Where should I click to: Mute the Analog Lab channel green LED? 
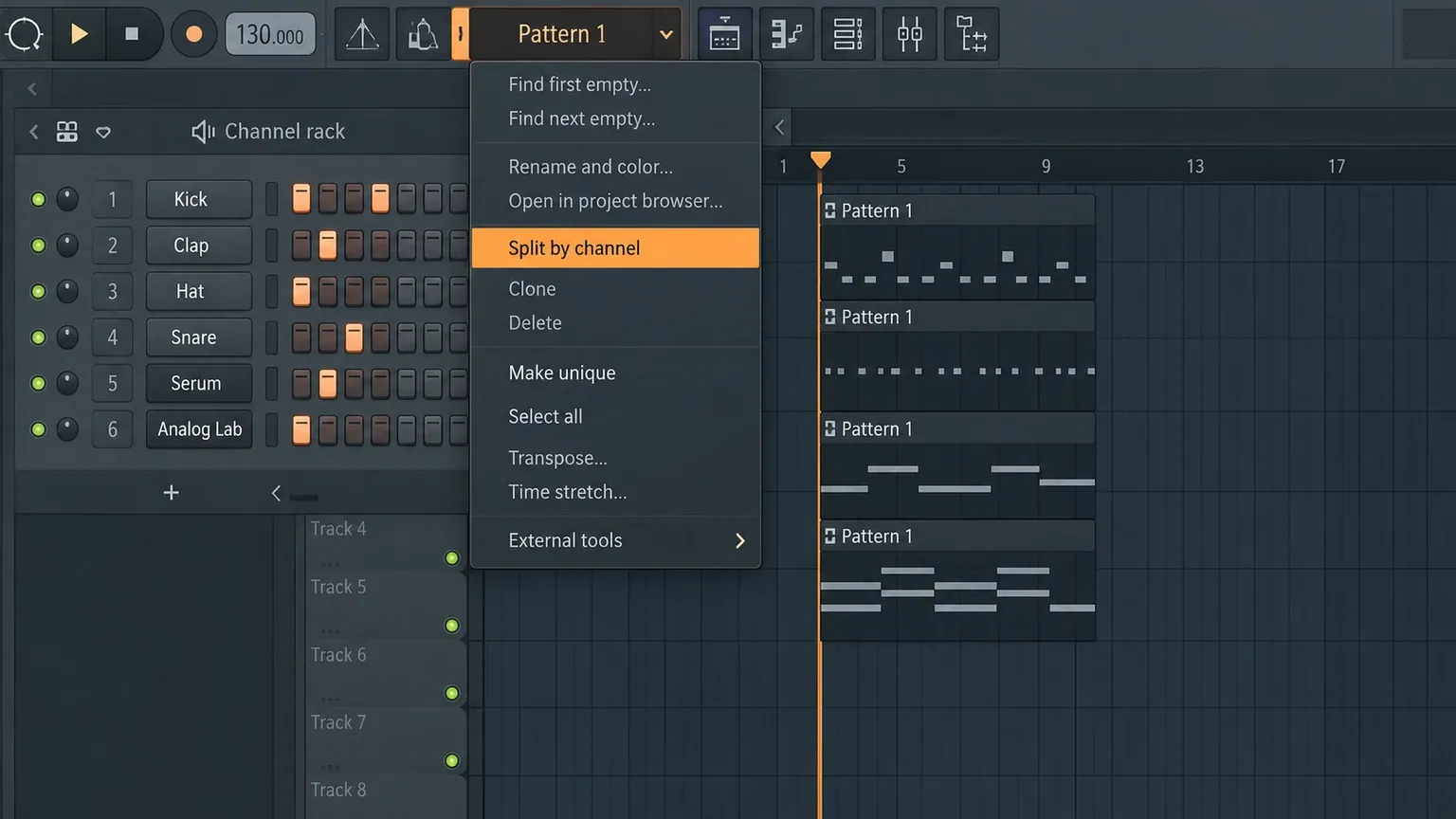38,429
